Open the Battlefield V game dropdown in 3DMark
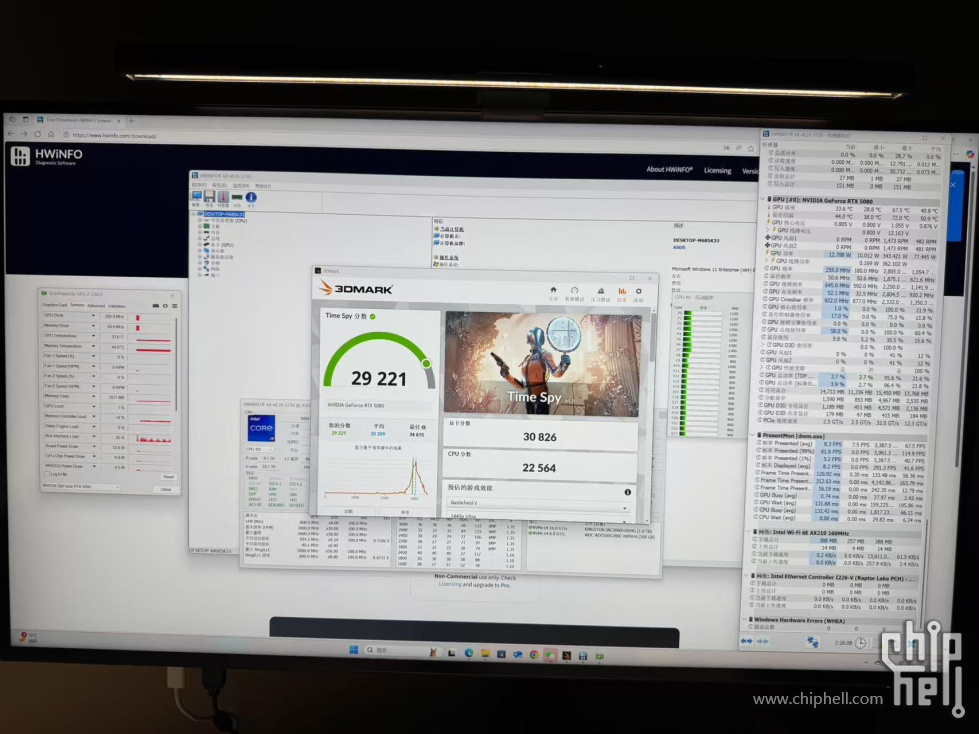979x734 pixels. tap(538, 503)
